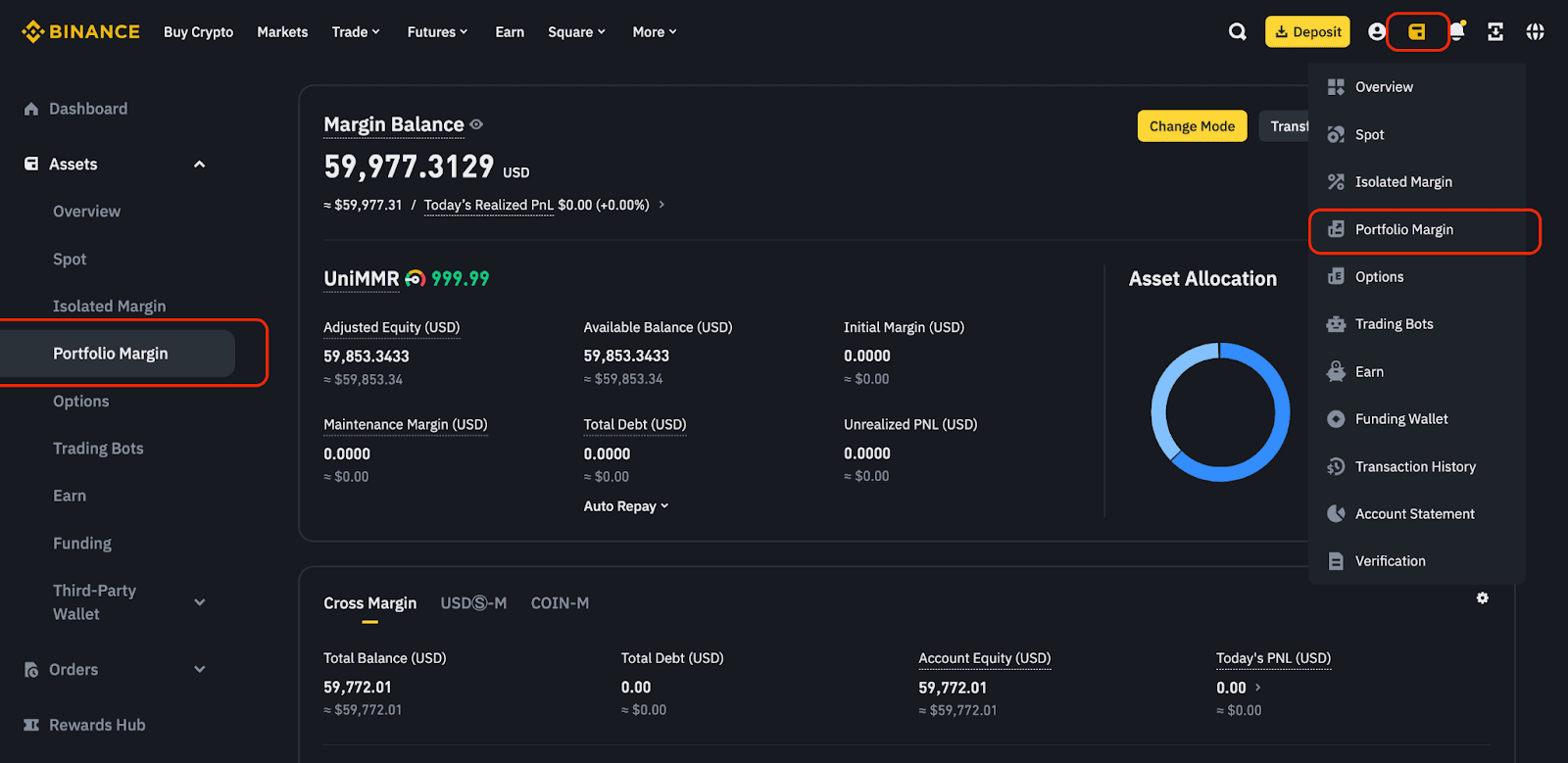Image resolution: width=1568 pixels, height=763 pixels.
Task: Expand the Auto Repay dropdown
Action: [625, 506]
